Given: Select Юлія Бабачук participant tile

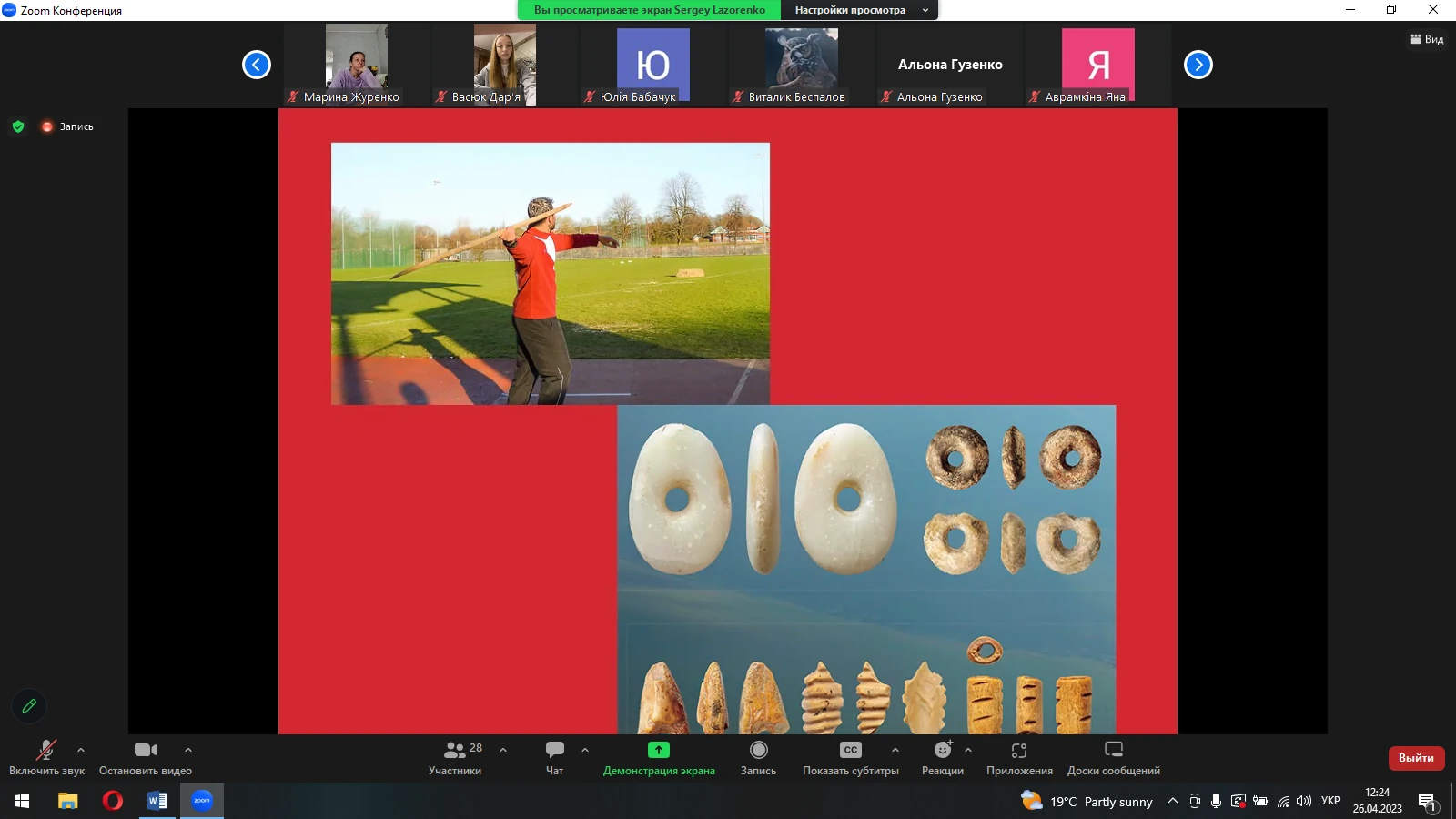Looking at the screenshot, I should (x=652, y=65).
